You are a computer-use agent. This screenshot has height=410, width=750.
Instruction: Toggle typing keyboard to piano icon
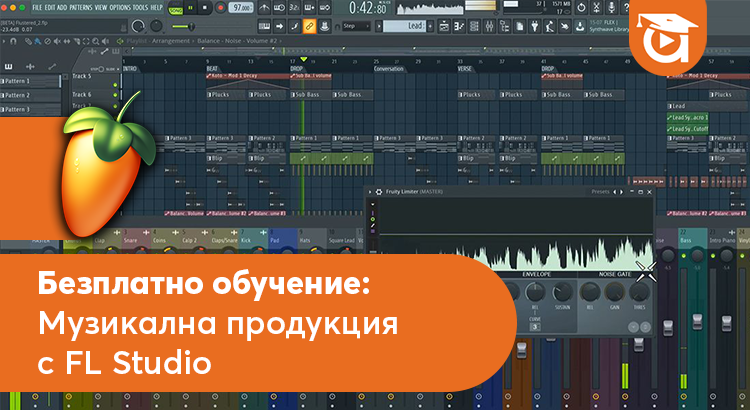[264, 26]
